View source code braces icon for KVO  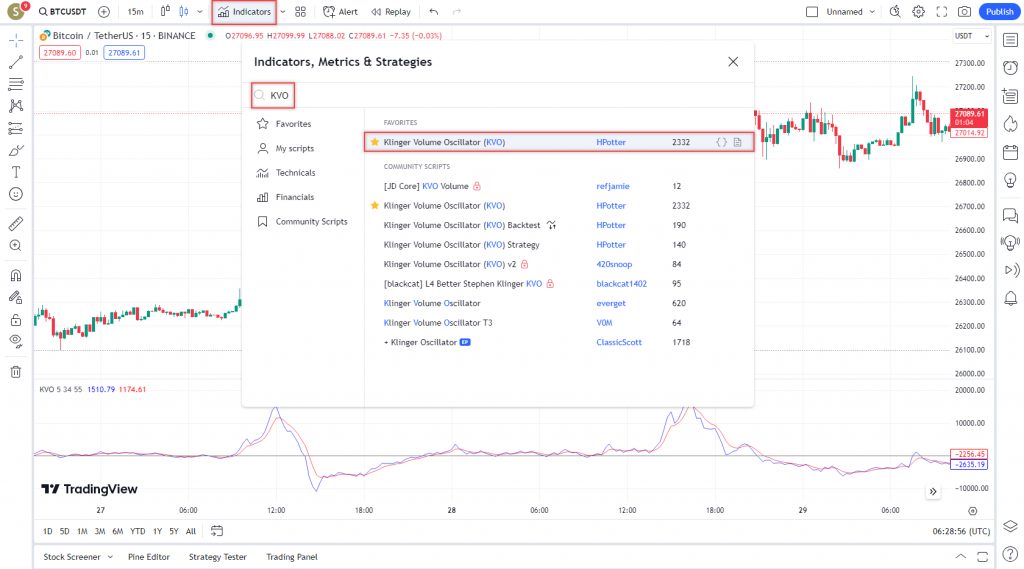(x=721, y=142)
